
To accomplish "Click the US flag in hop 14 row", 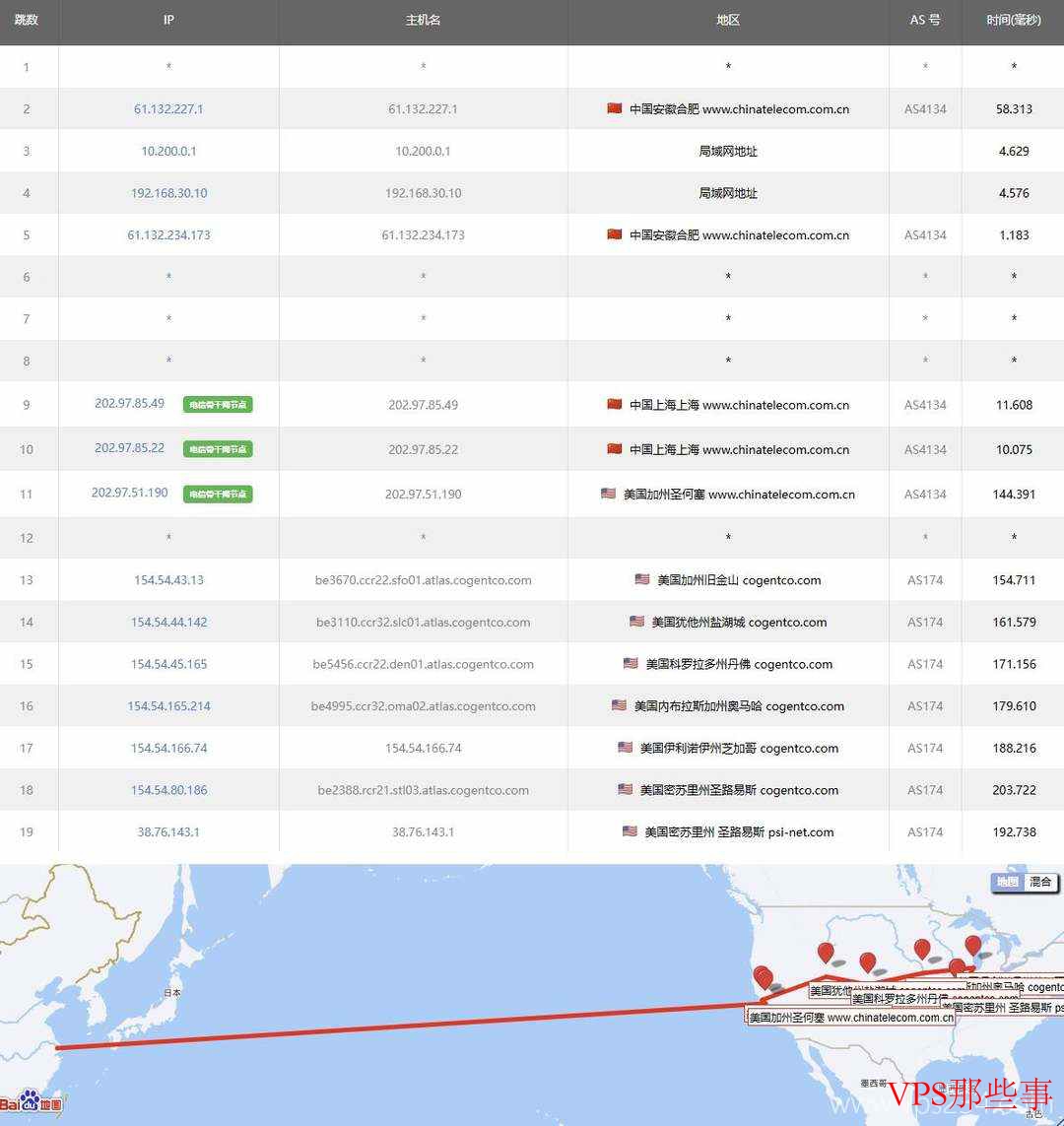I will 636,621.
